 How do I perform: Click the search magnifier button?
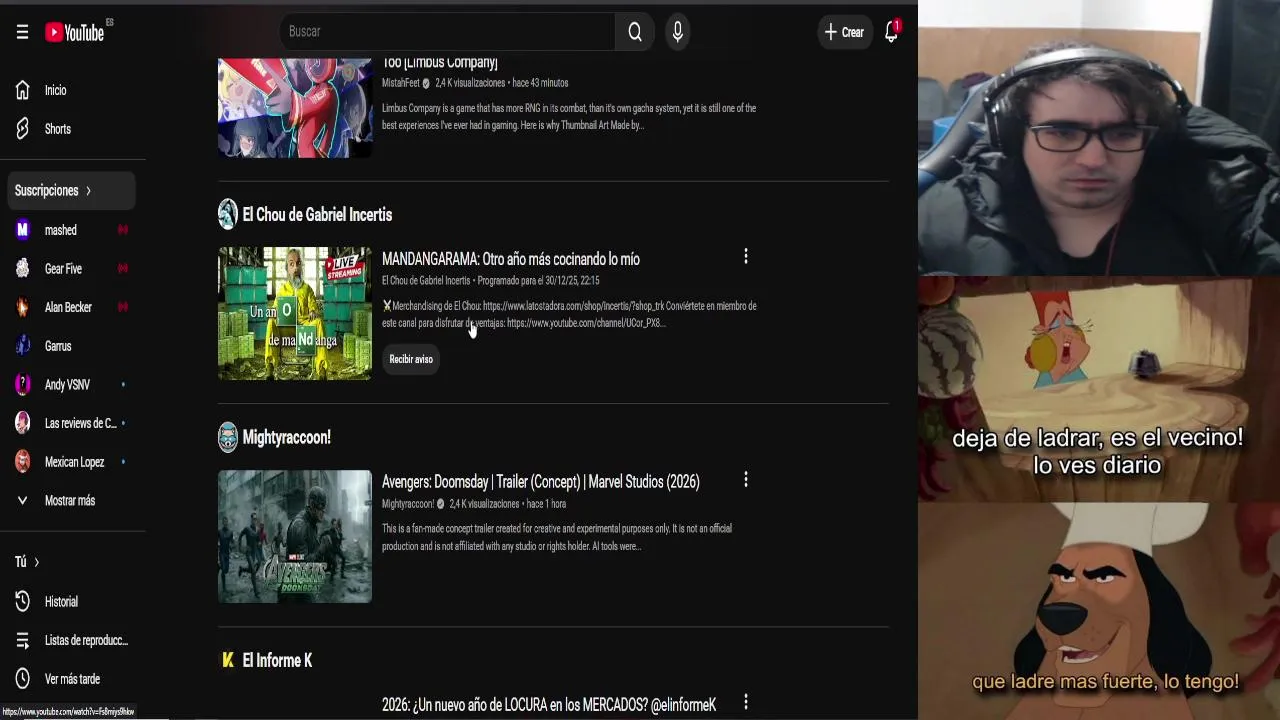click(x=635, y=32)
